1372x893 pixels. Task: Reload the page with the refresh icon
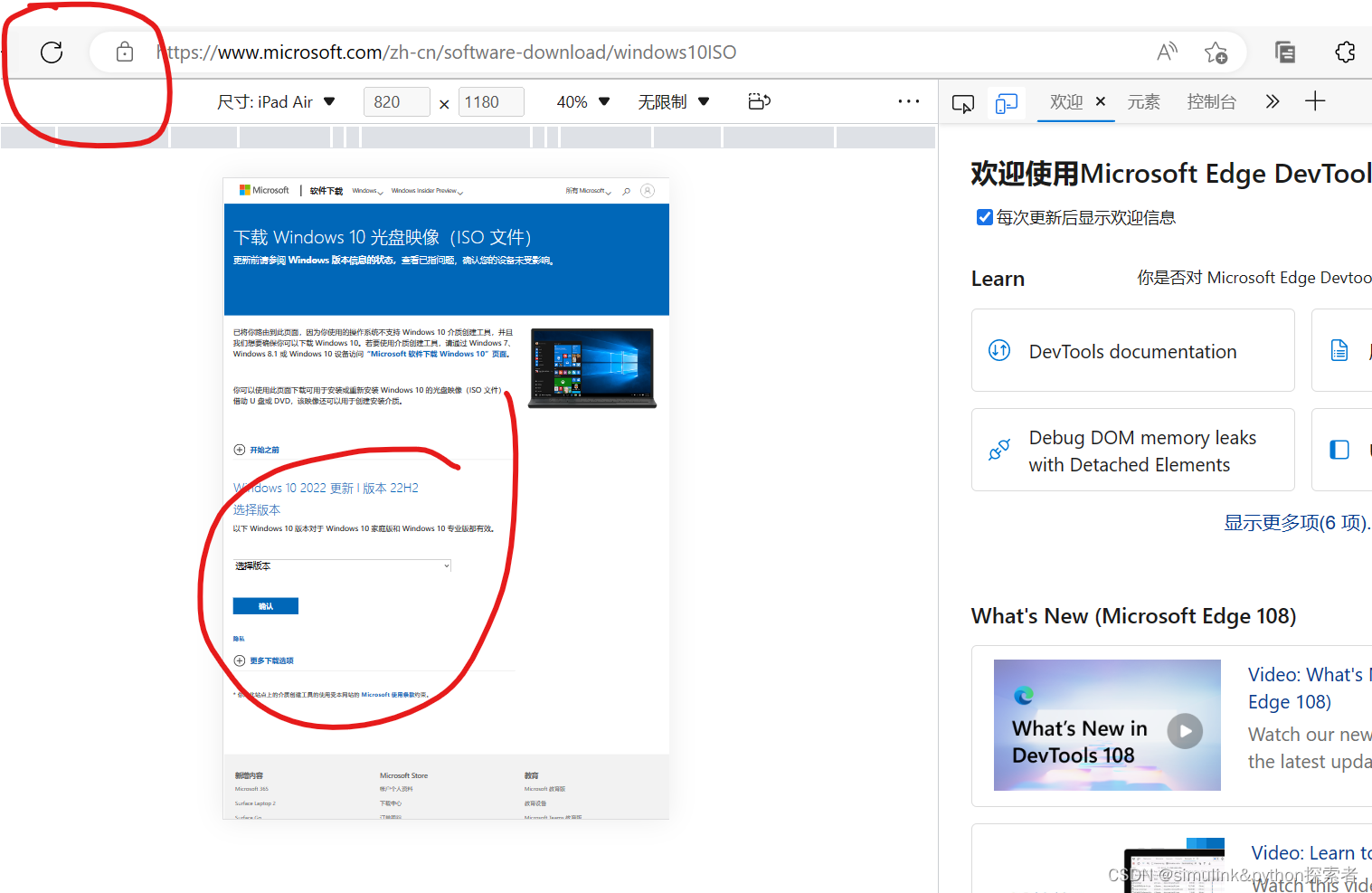point(52,52)
